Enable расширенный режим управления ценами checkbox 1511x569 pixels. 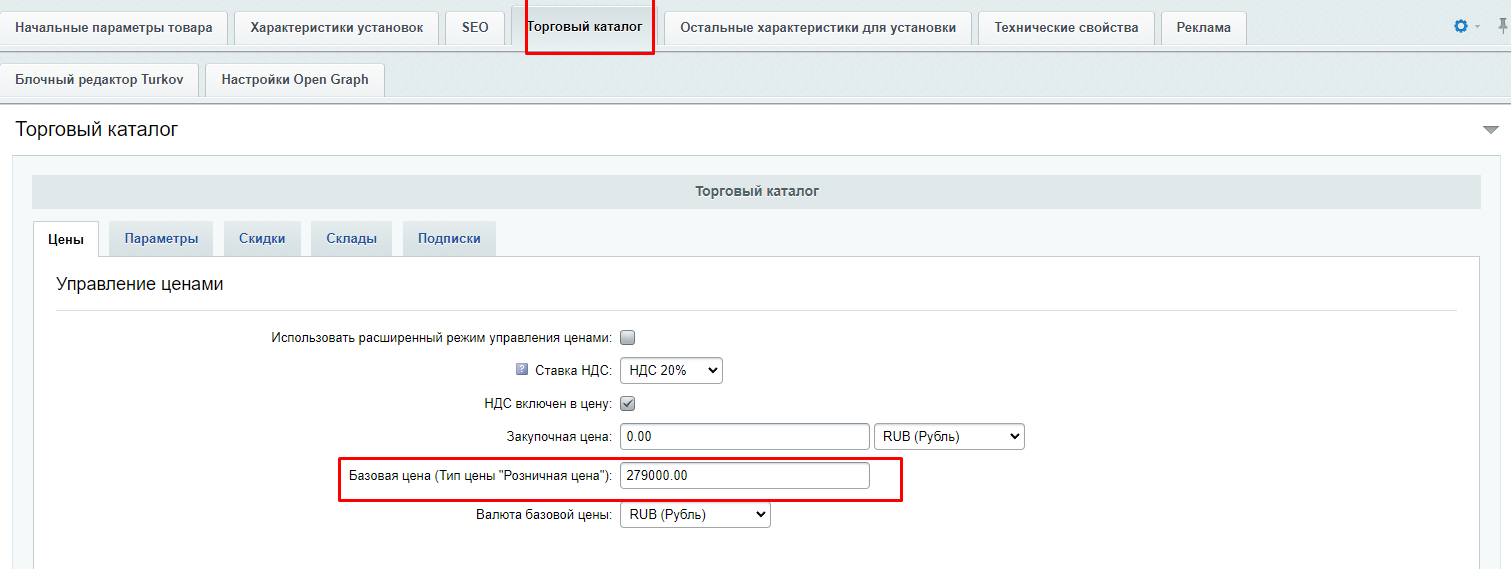click(x=628, y=338)
